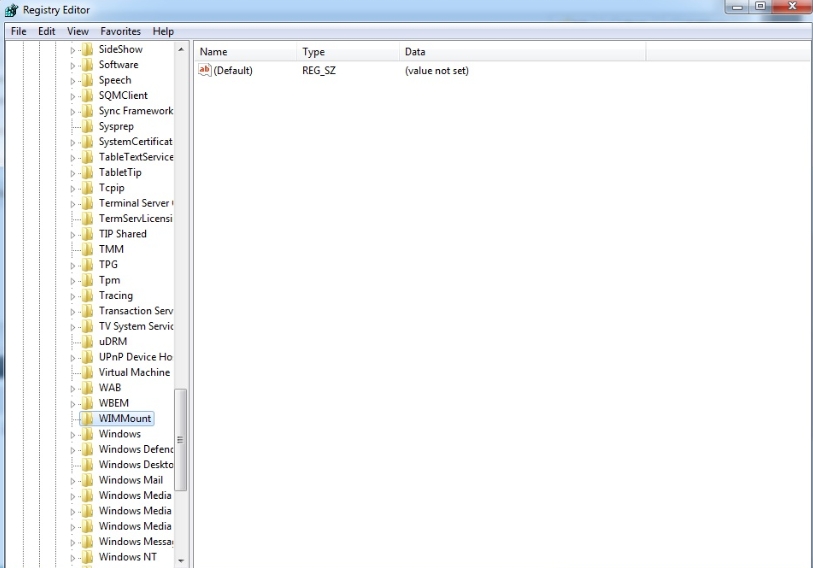Screen dimensions: 813x568
Task: Open the Help menu
Action: tap(163, 31)
